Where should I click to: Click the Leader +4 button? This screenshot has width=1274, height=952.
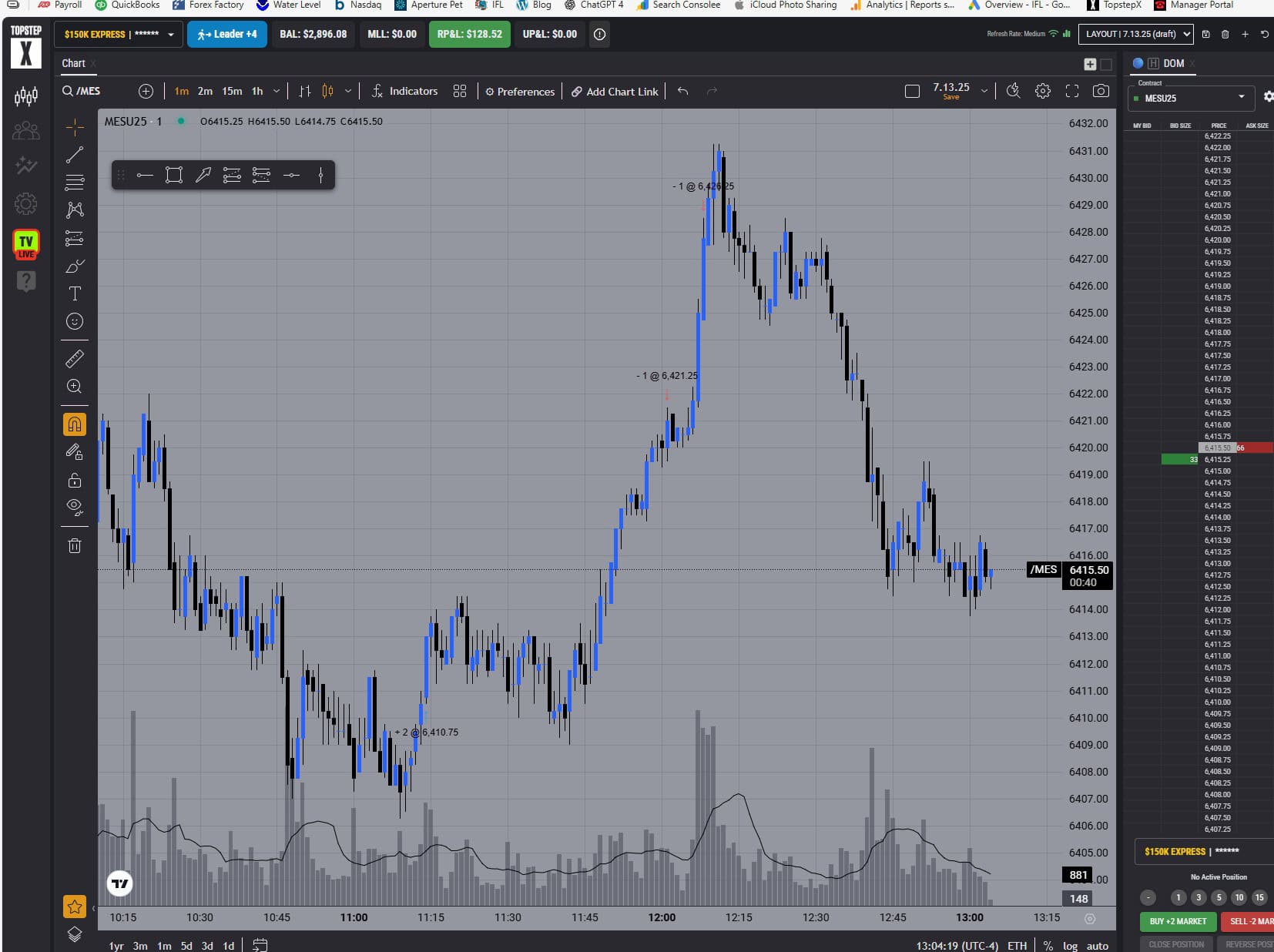pyautogui.click(x=227, y=34)
